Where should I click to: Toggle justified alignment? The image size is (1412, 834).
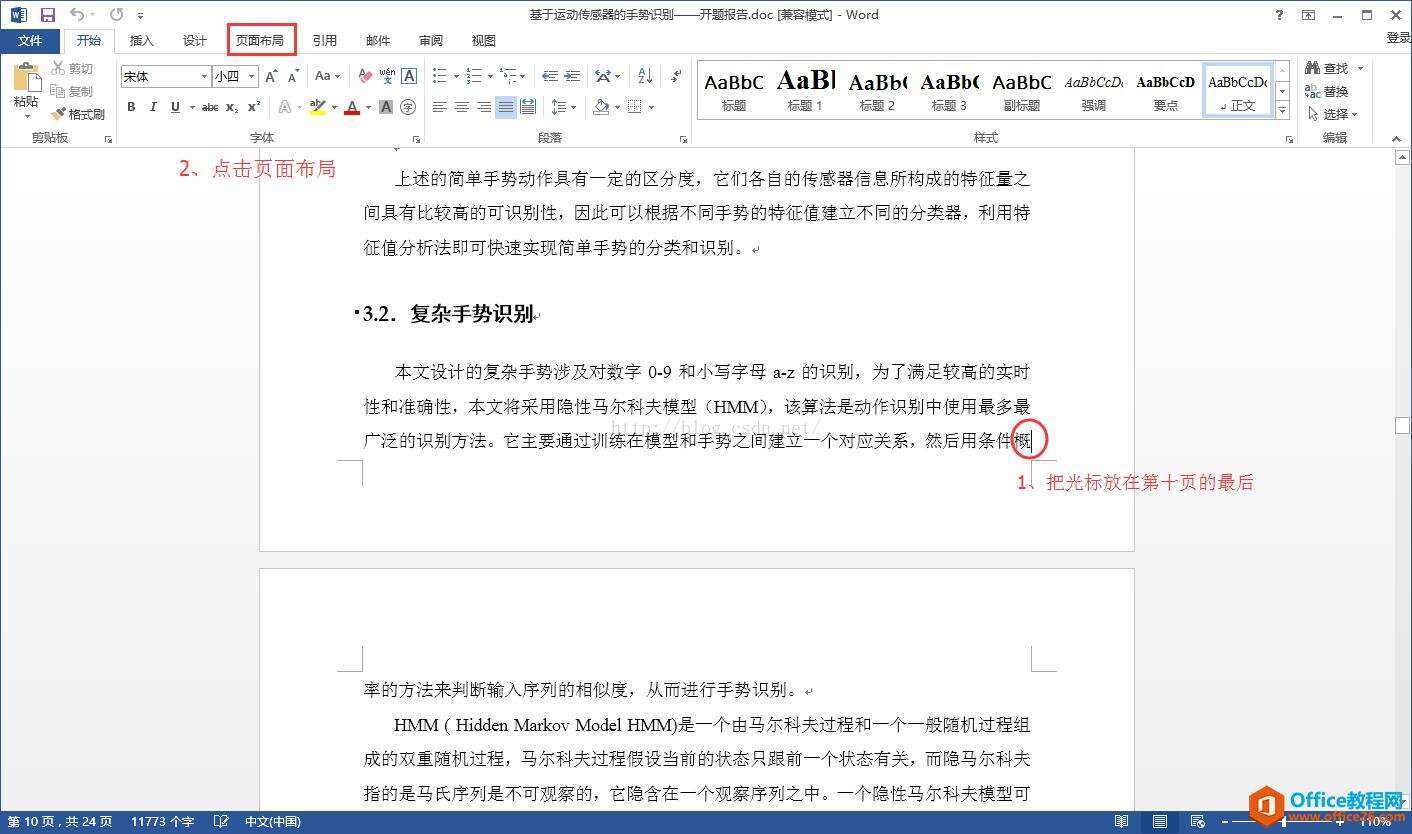[506, 107]
